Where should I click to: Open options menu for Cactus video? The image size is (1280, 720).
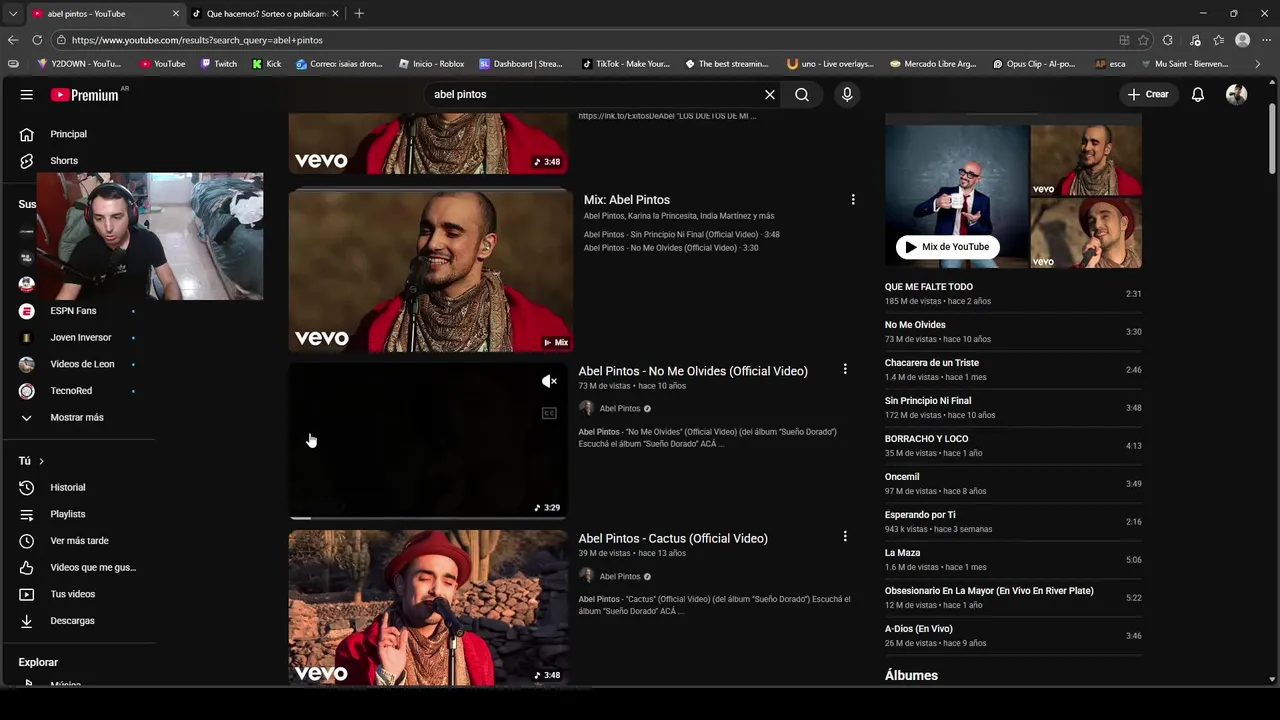click(845, 537)
